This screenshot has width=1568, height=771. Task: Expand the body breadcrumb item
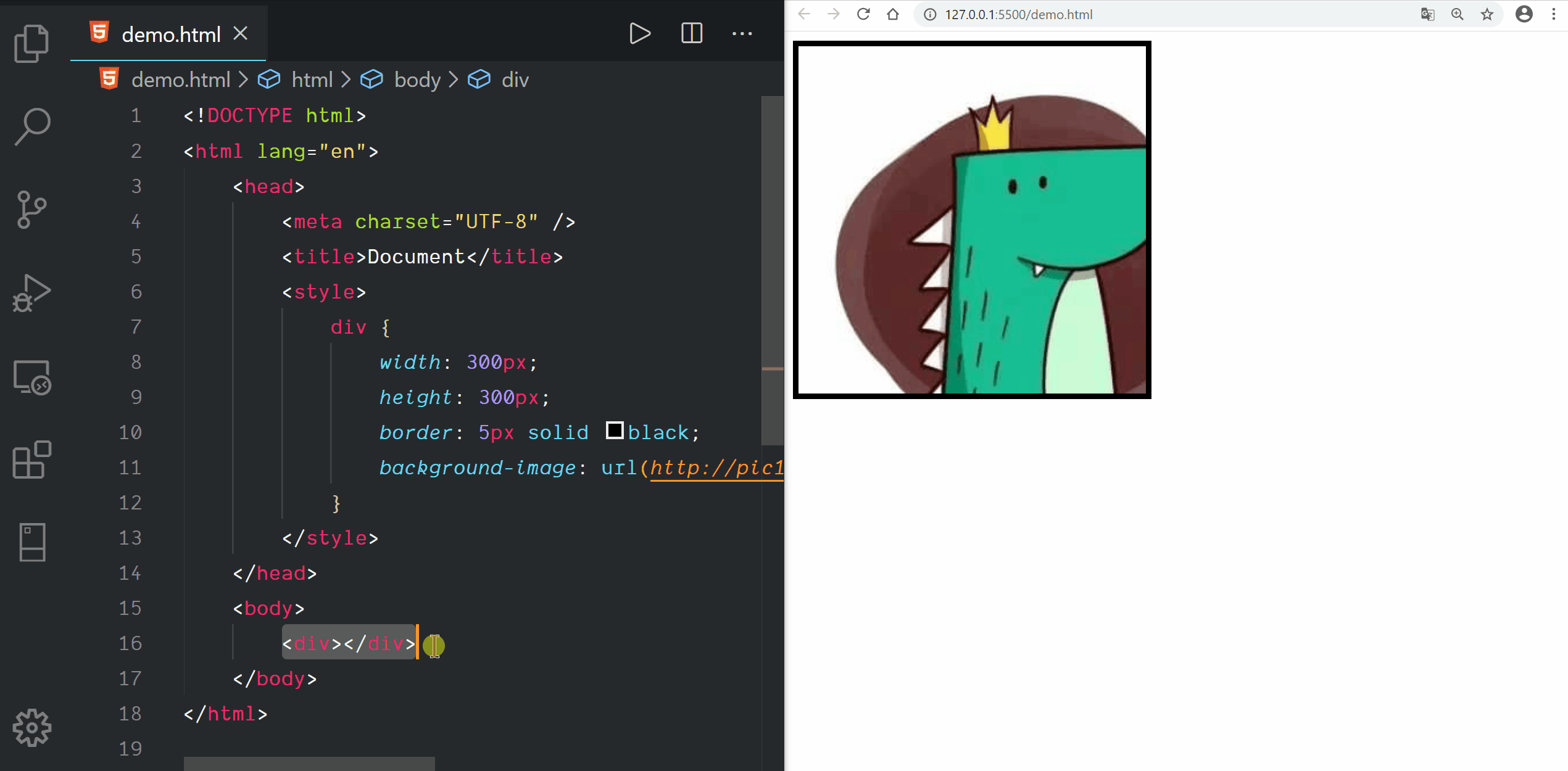(417, 80)
